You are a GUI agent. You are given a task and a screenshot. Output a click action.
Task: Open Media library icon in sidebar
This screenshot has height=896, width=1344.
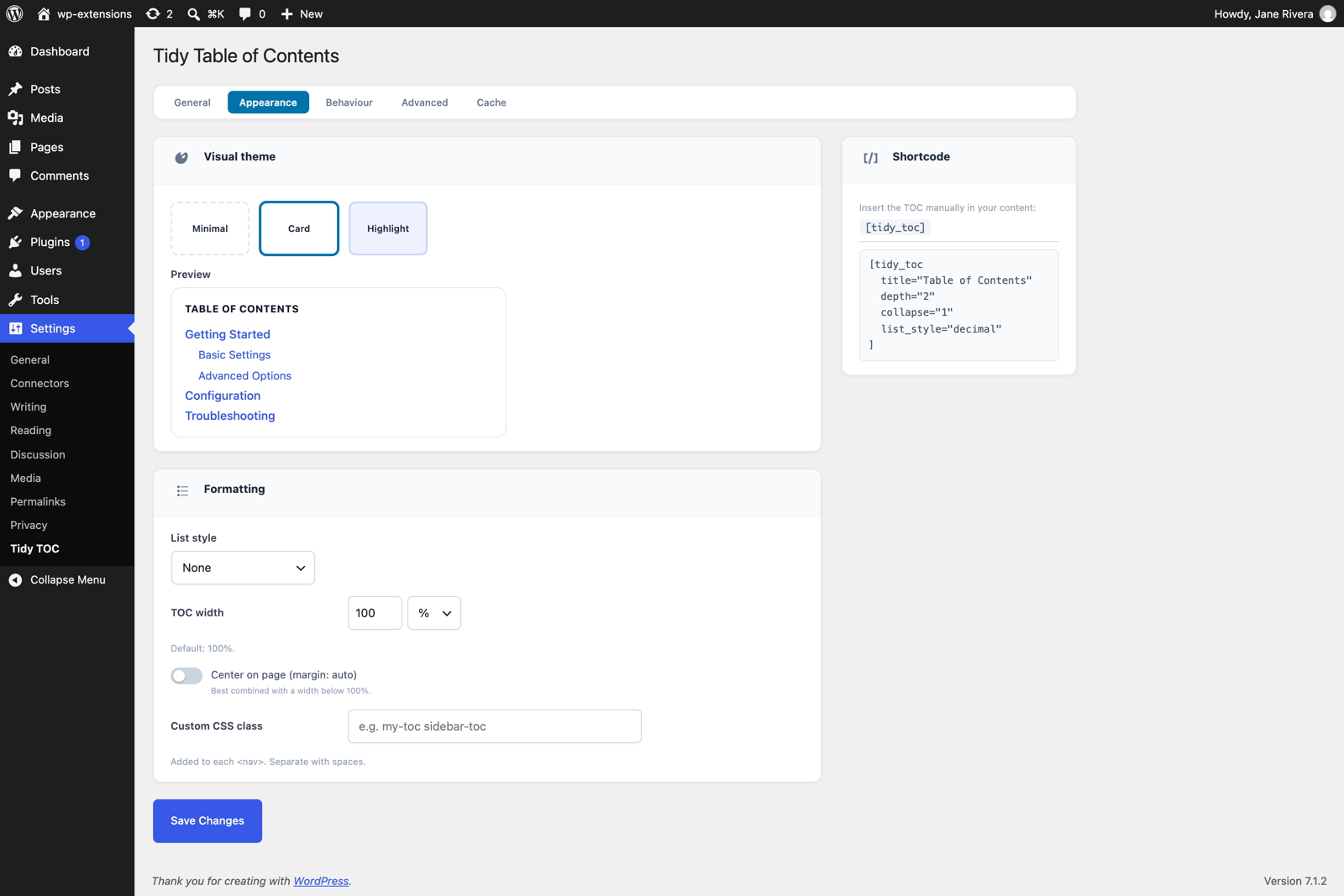[15, 118]
